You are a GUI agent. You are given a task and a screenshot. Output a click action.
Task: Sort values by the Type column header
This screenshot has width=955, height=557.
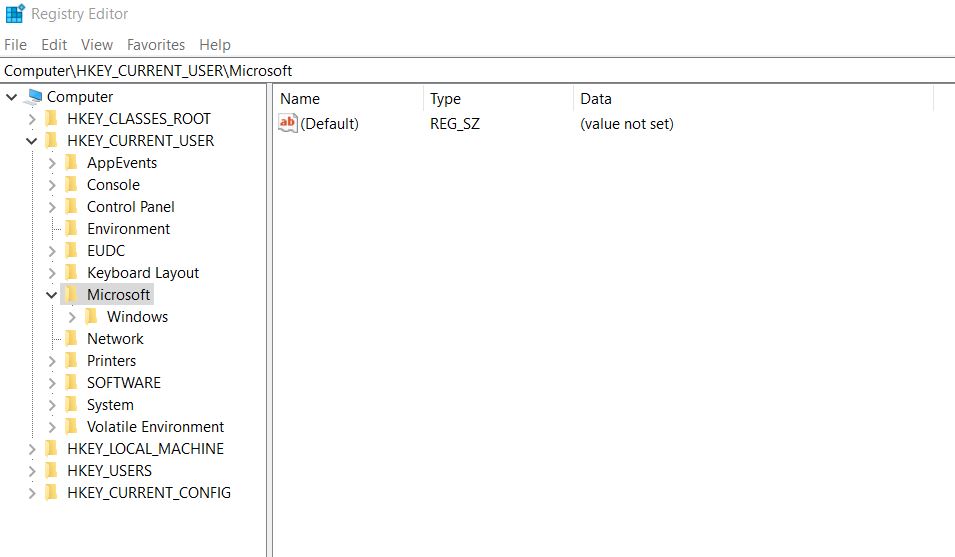coord(498,99)
